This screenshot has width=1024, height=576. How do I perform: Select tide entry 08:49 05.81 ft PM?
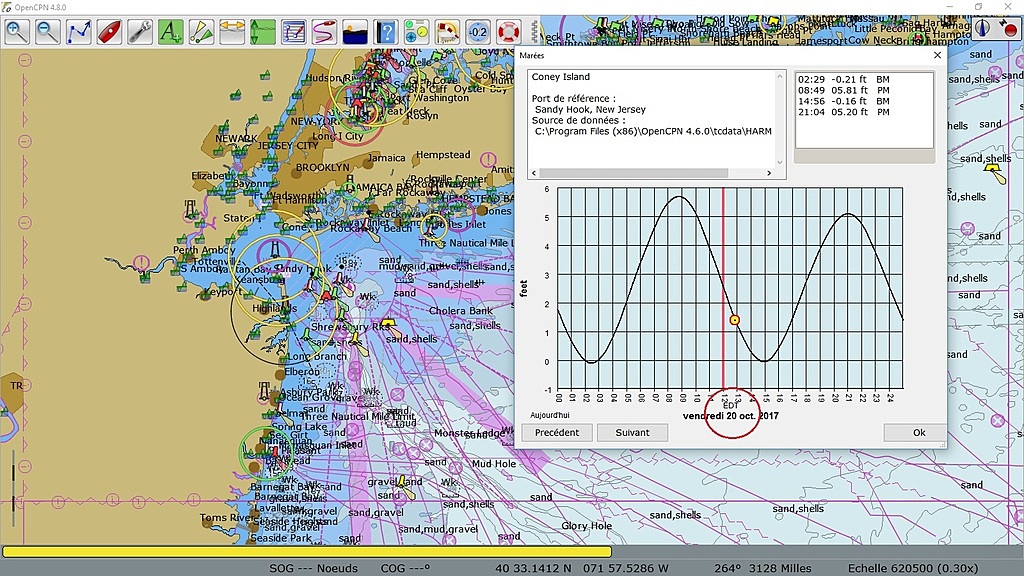click(844, 90)
